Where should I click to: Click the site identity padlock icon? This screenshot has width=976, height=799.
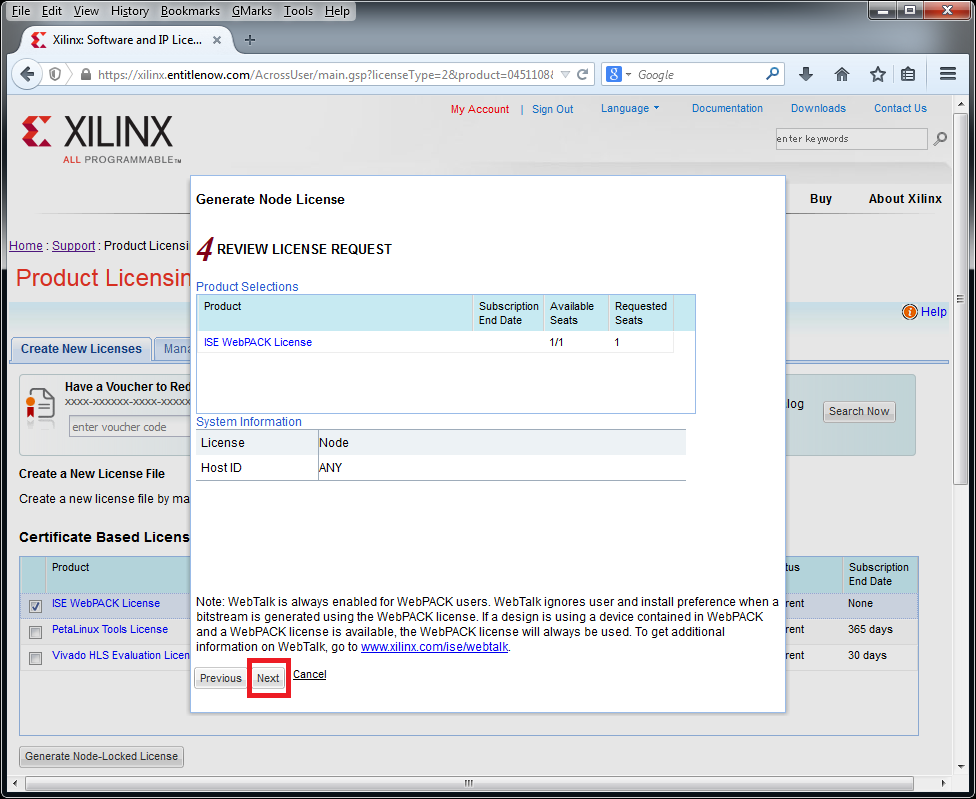pos(86,75)
